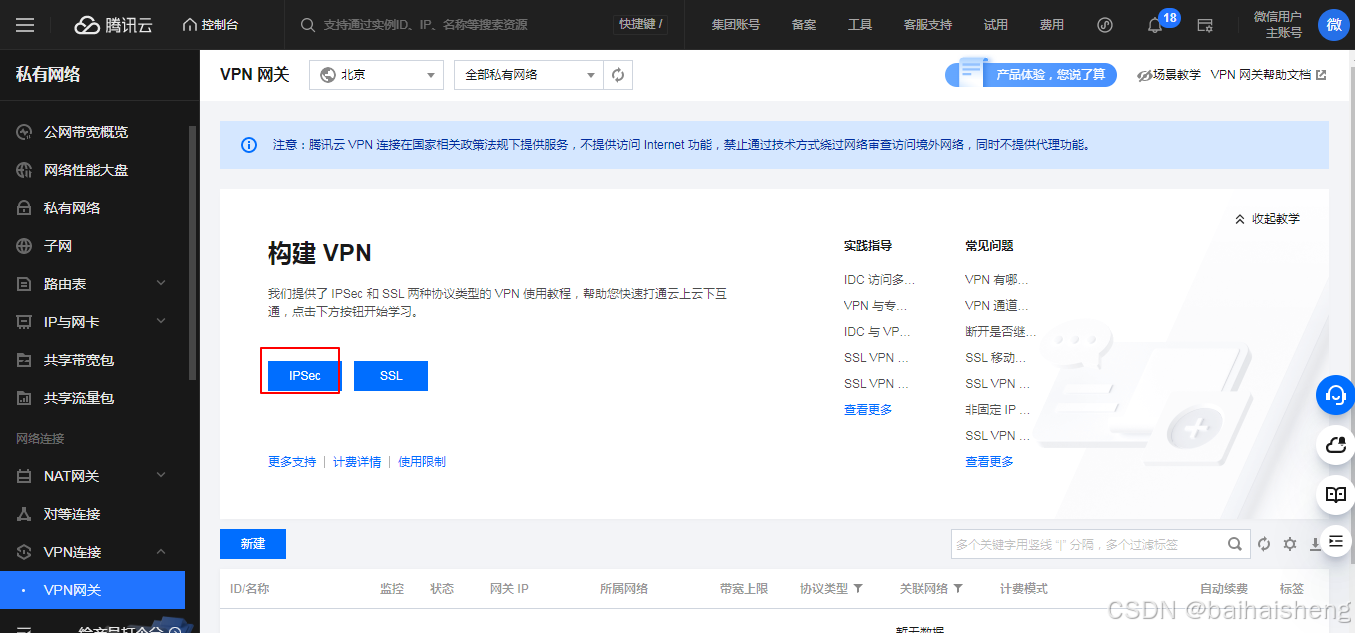Viewport: 1355px width, 633px height.
Task: Select the VPN网关 sidebar entry
Action: 93,590
